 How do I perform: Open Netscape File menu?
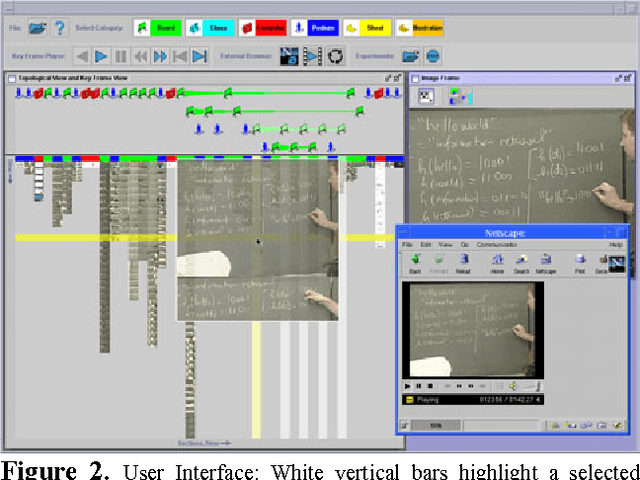(407, 244)
